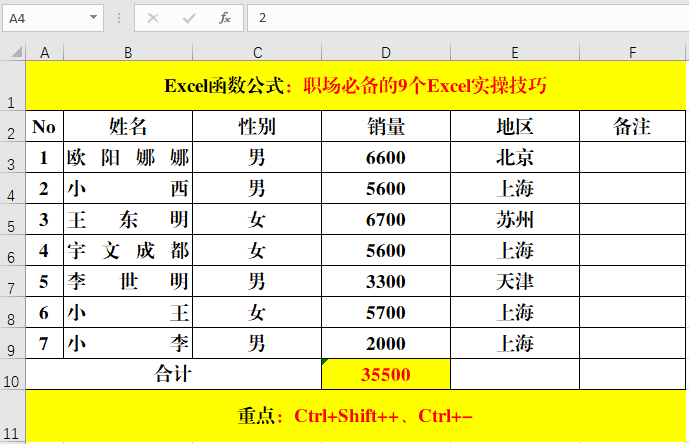689x444 pixels.
Task: Open the Name Box dropdown arrow
Action: coord(93,18)
